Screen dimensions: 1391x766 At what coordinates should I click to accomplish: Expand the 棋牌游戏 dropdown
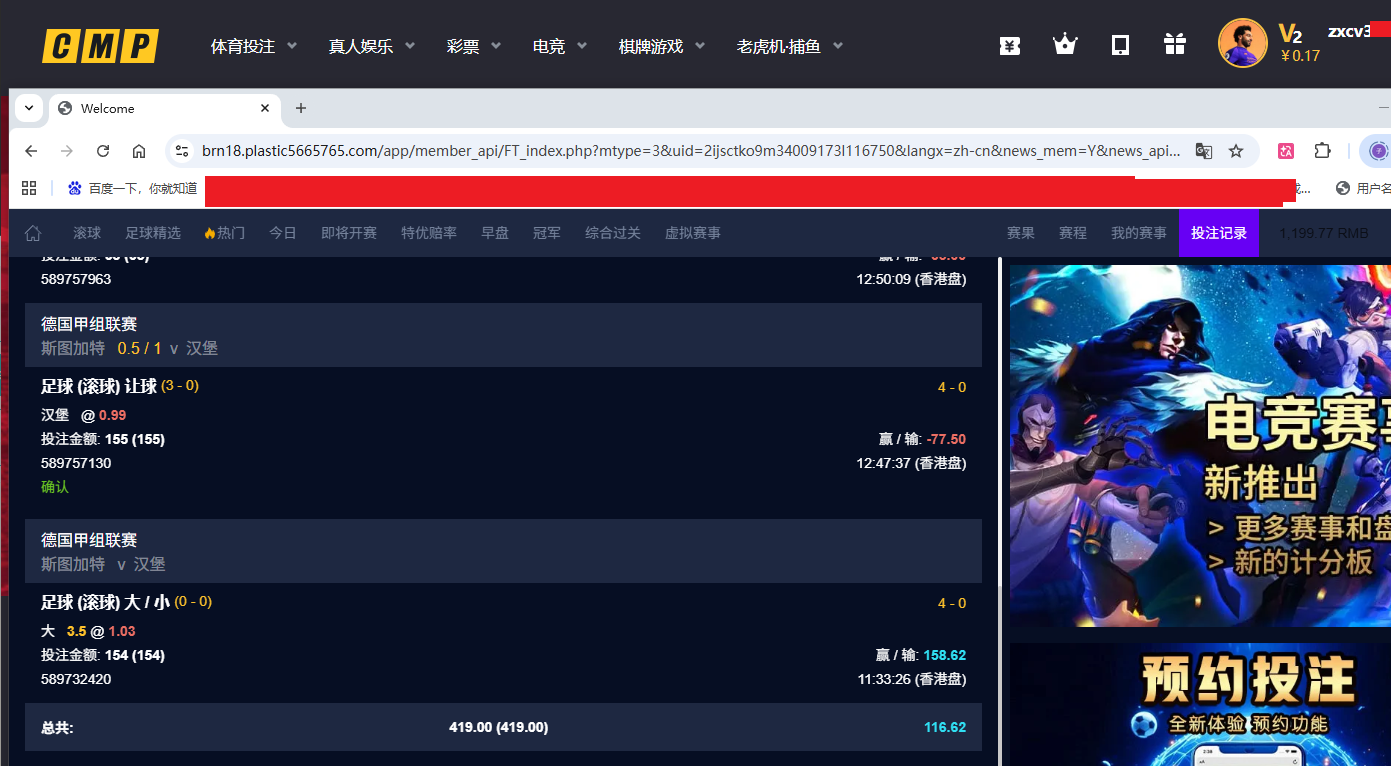[660, 45]
